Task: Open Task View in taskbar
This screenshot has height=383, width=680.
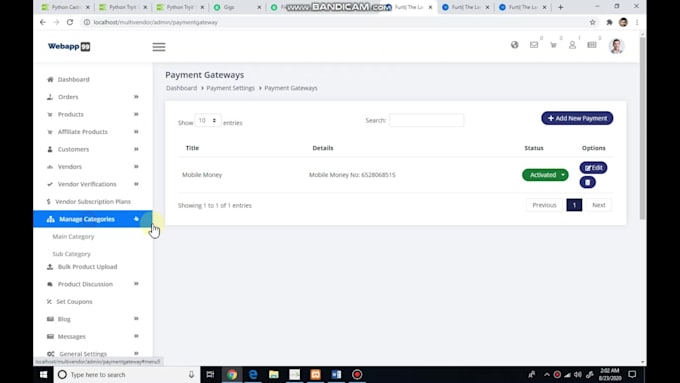Action: tap(210, 374)
